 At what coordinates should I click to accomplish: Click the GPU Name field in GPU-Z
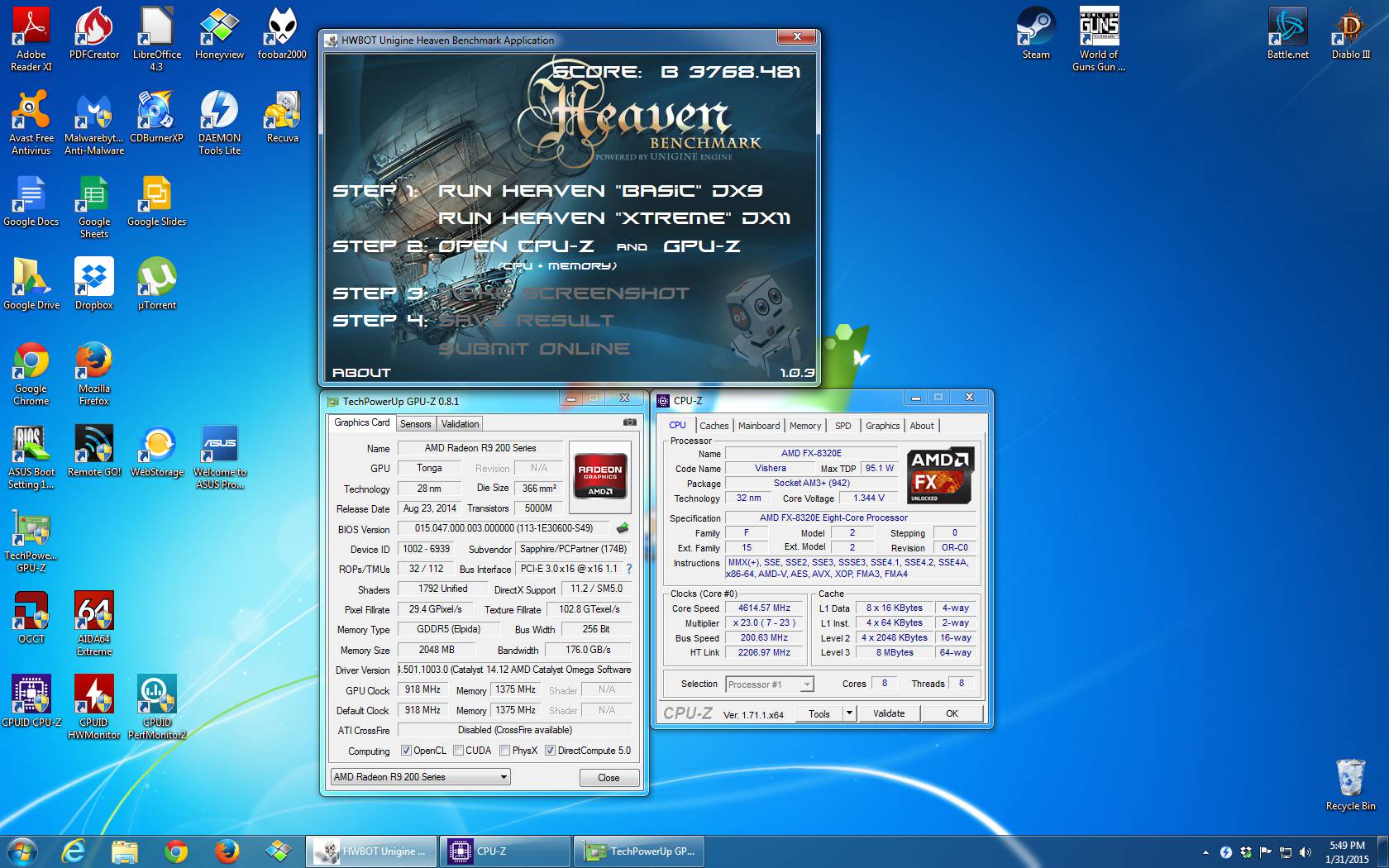point(480,448)
